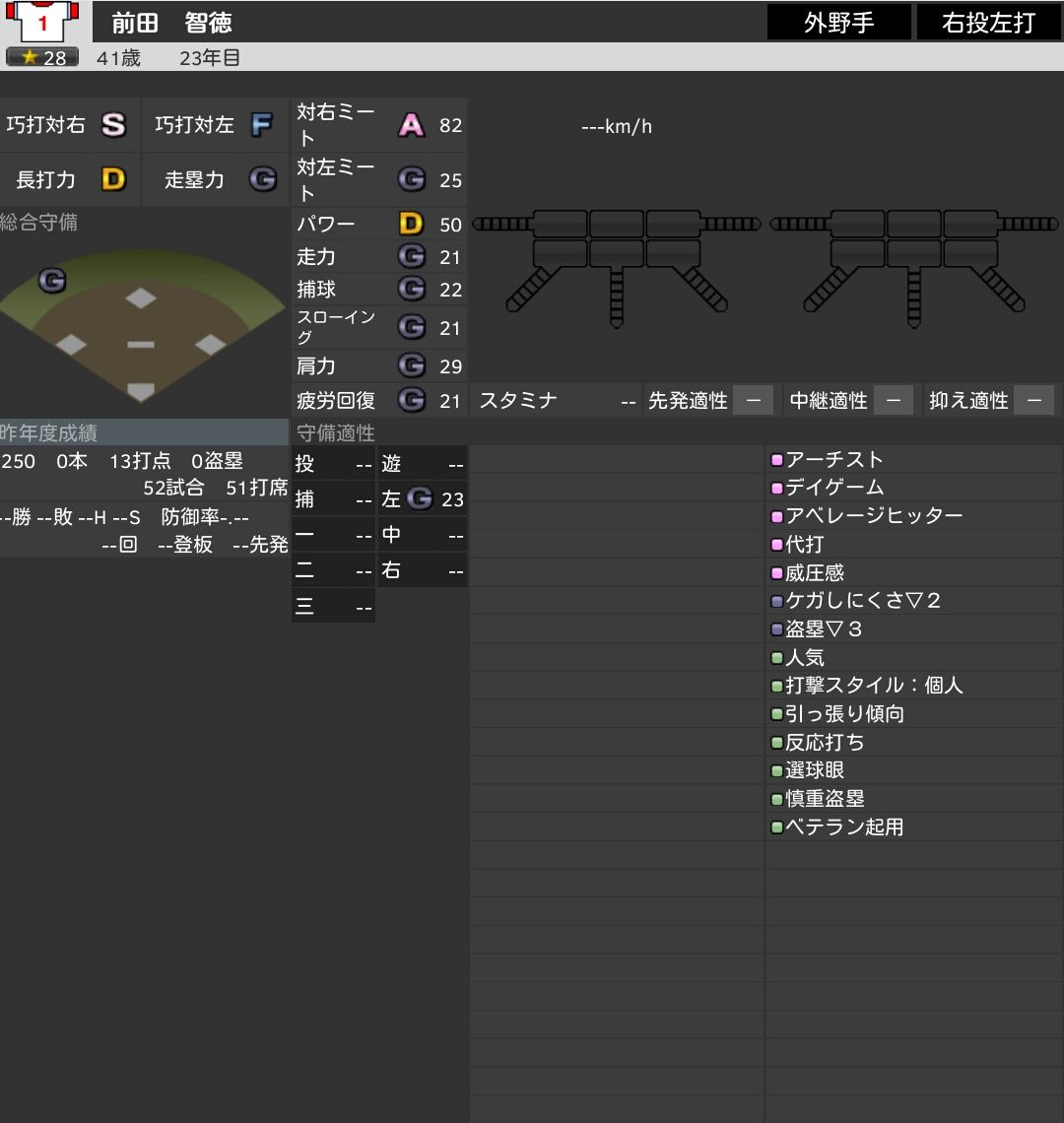The image size is (1064, 1123).
Task: Click the star 28 rating badge
Action: pyautogui.click(x=42, y=57)
